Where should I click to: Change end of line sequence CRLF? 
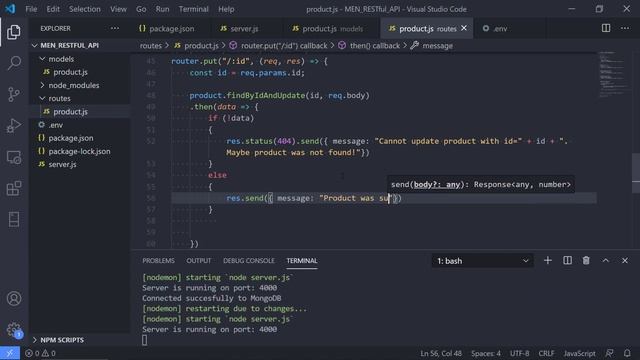click(x=546, y=353)
